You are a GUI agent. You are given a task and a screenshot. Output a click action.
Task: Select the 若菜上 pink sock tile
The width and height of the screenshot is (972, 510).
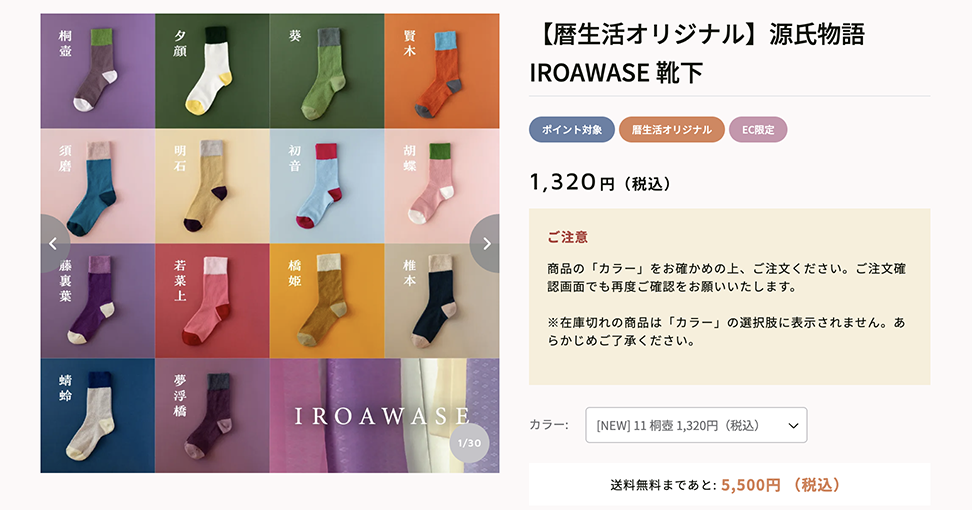pos(213,301)
